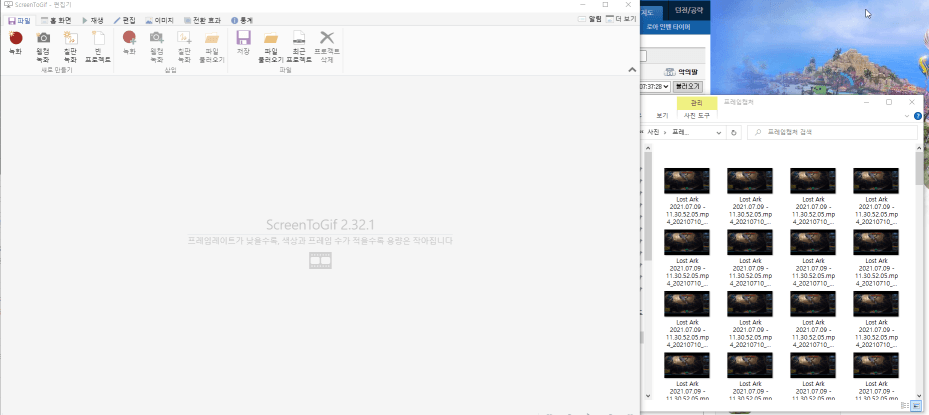This screenshot has height=415, width=929.
Task: Refresh the Explorer folder view
Action: point(734,132)
